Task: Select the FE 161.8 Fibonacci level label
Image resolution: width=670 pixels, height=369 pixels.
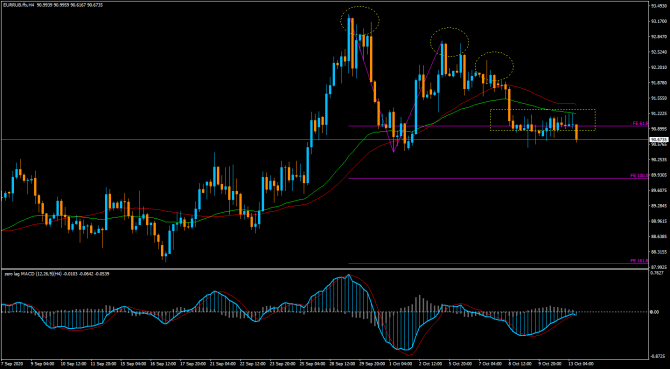Action: [x=640, y=261]
